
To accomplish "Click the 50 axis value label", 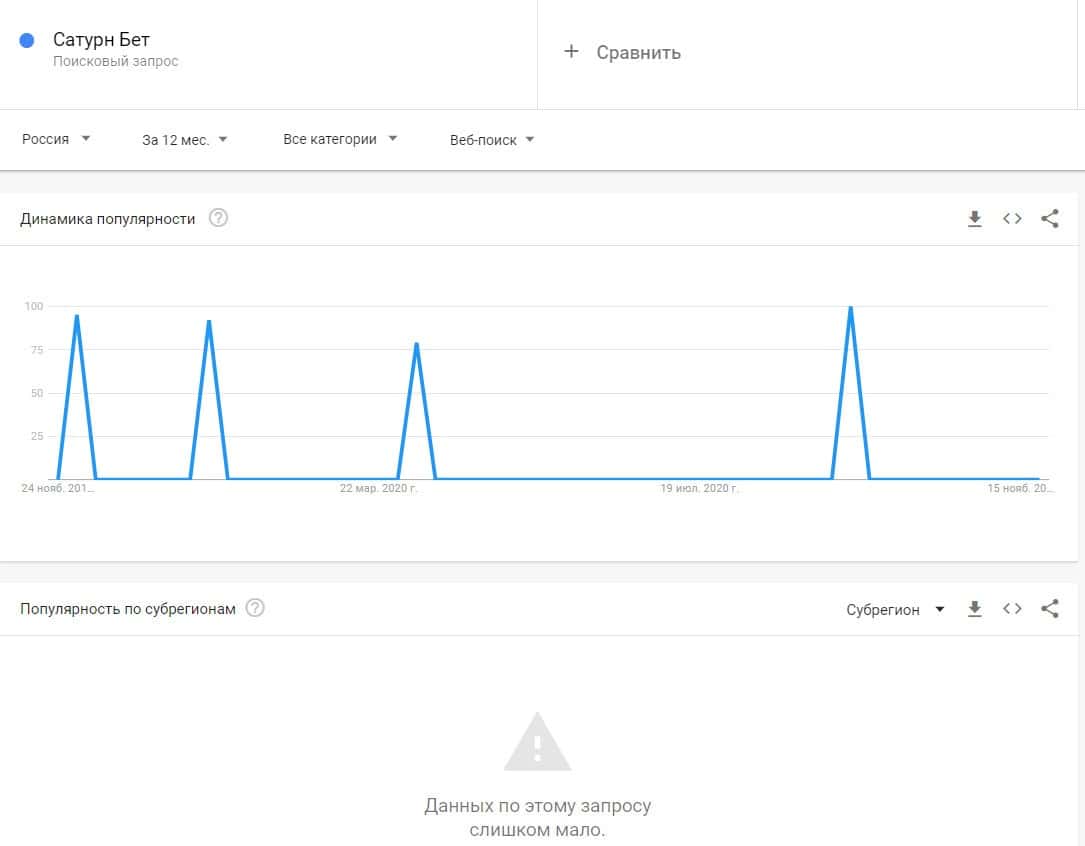I will (37, 393).
